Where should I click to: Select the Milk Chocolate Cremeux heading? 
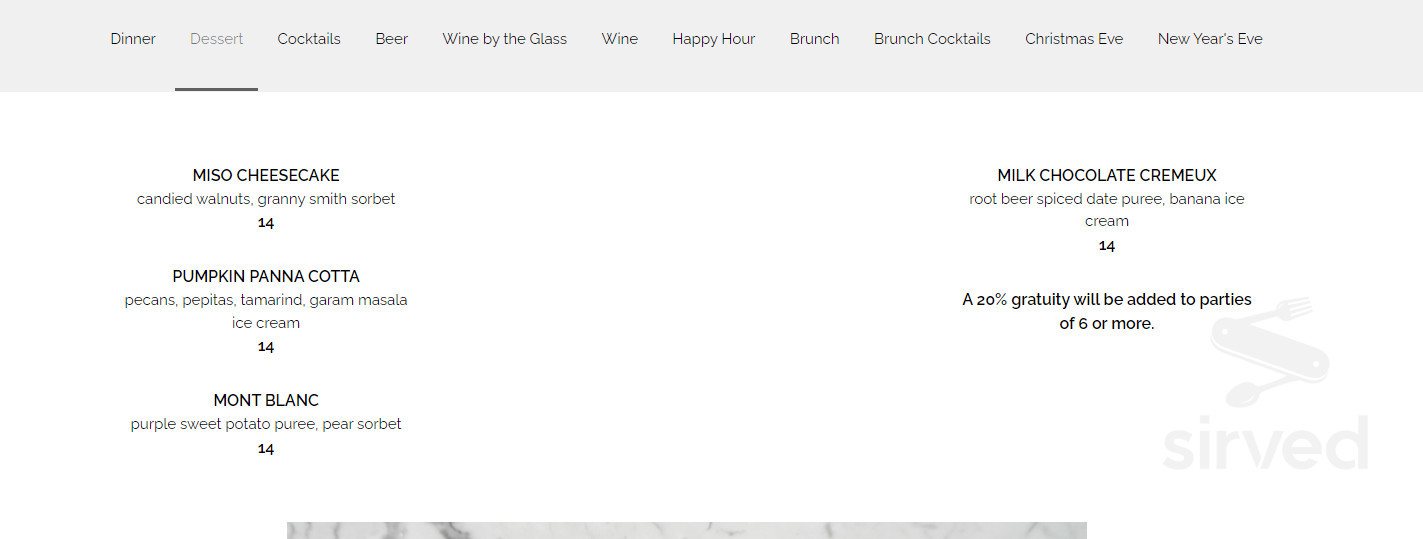click(x=1107, y=175)
